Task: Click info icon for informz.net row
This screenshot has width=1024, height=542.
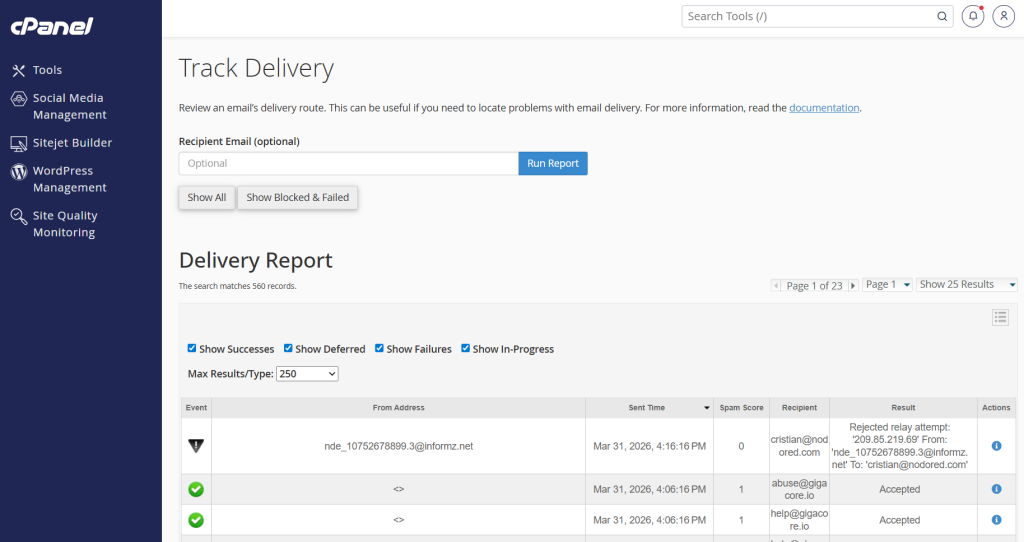Action: [996, 446]
